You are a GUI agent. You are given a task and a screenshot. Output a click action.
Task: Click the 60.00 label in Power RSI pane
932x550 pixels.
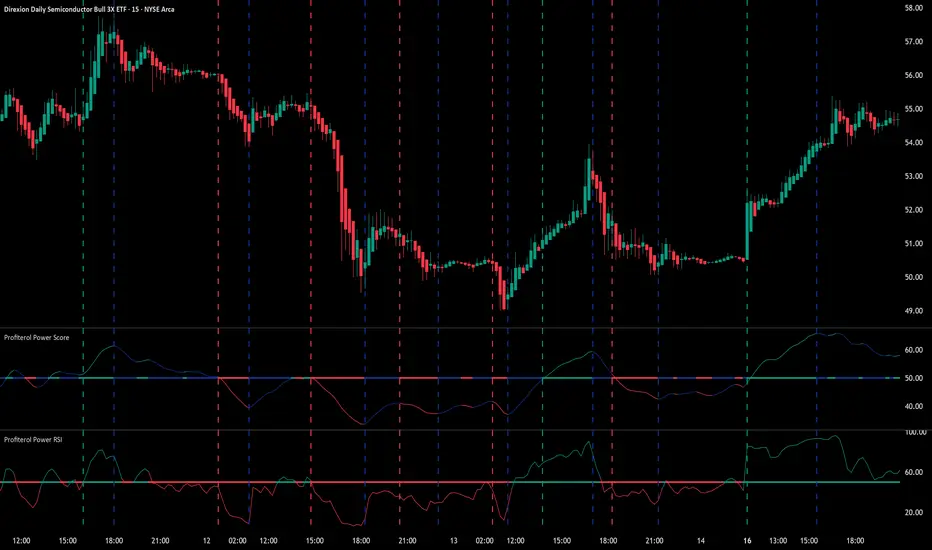(x=913, y=473)
